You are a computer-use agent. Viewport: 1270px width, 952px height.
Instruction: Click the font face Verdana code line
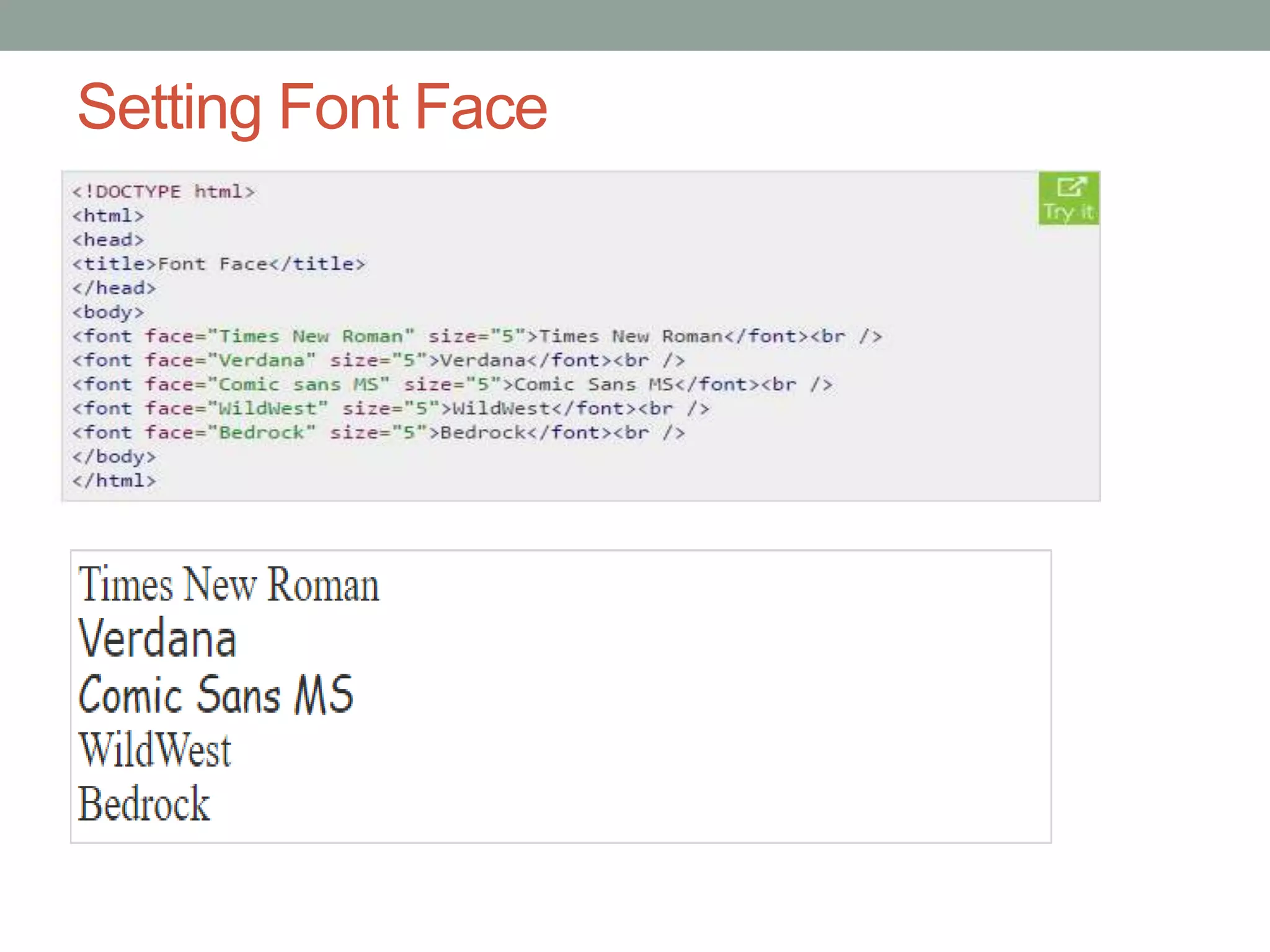379,361
